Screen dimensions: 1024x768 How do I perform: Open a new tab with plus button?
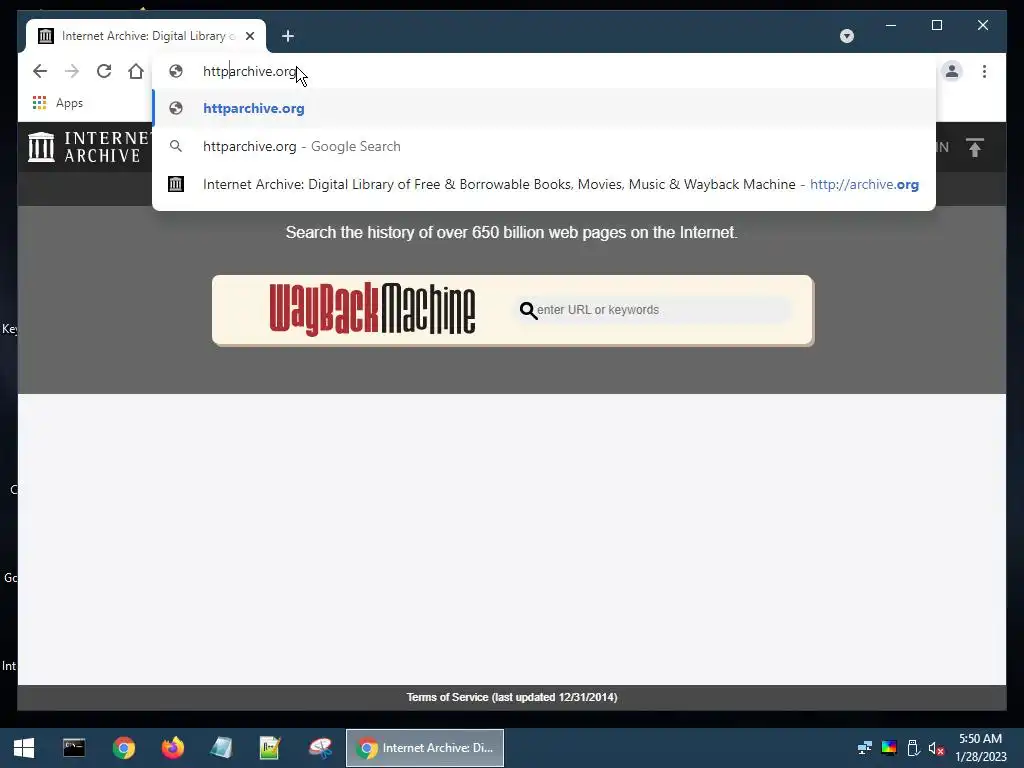pyautogui.click(x=288, y=36)
